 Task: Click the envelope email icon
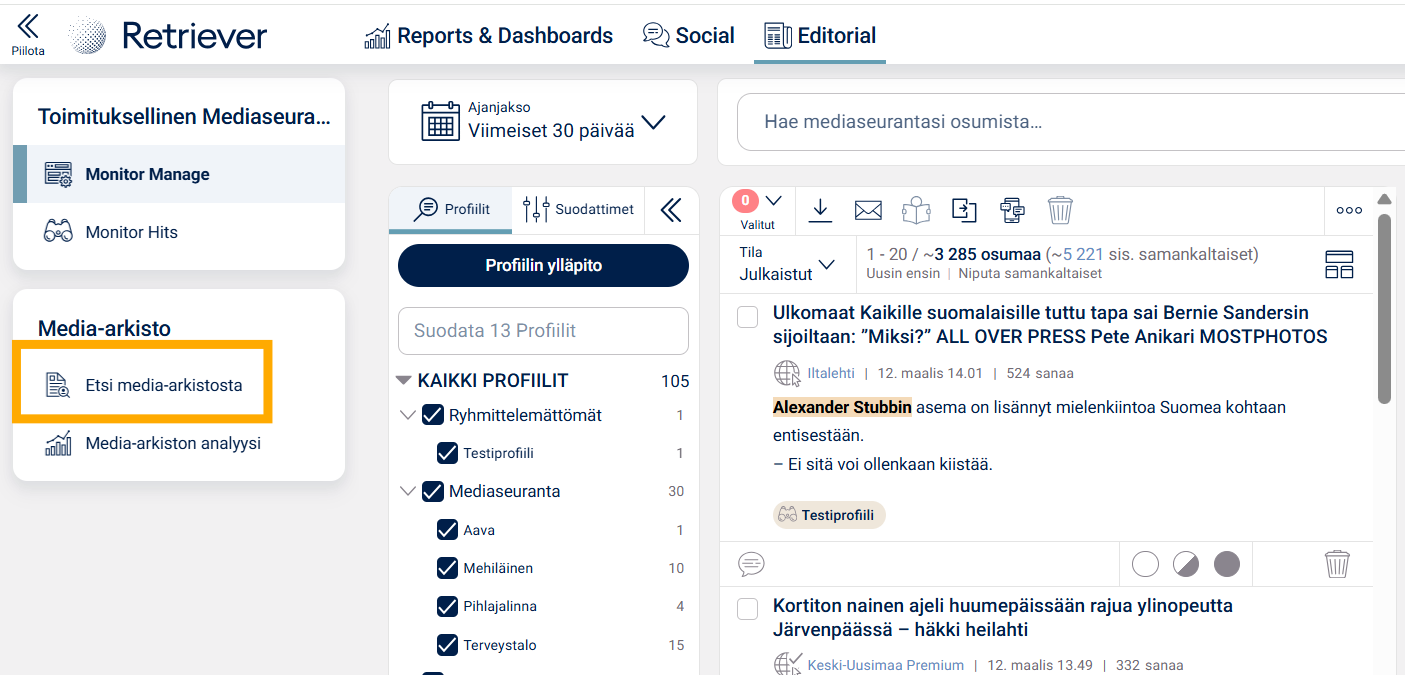pos(868,210)
